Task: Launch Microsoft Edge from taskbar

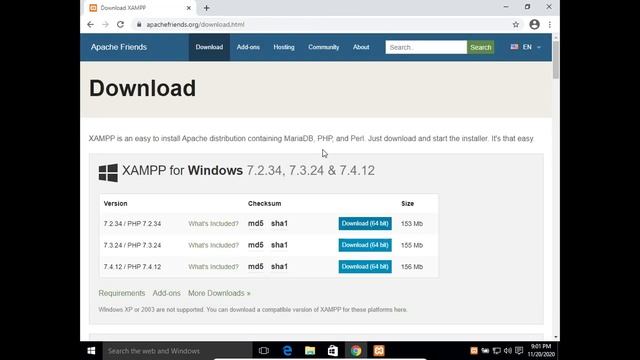Action: (x=287, y=351)
